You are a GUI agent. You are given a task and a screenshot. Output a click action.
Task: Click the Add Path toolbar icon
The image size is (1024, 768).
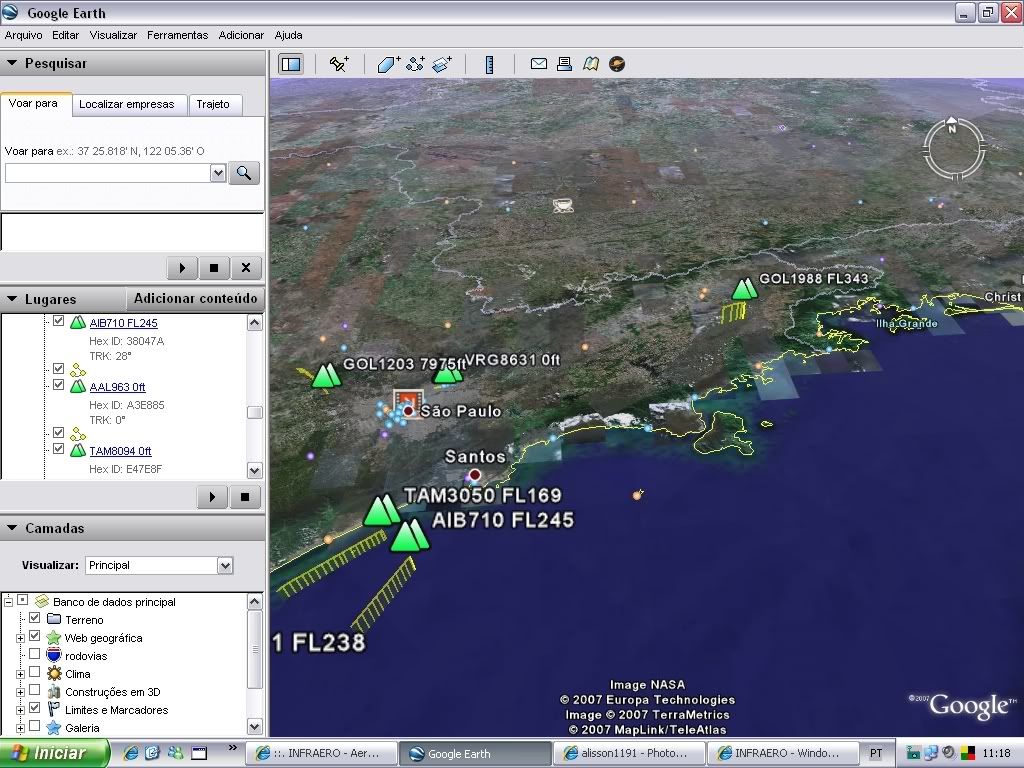[x=415, y=64]
